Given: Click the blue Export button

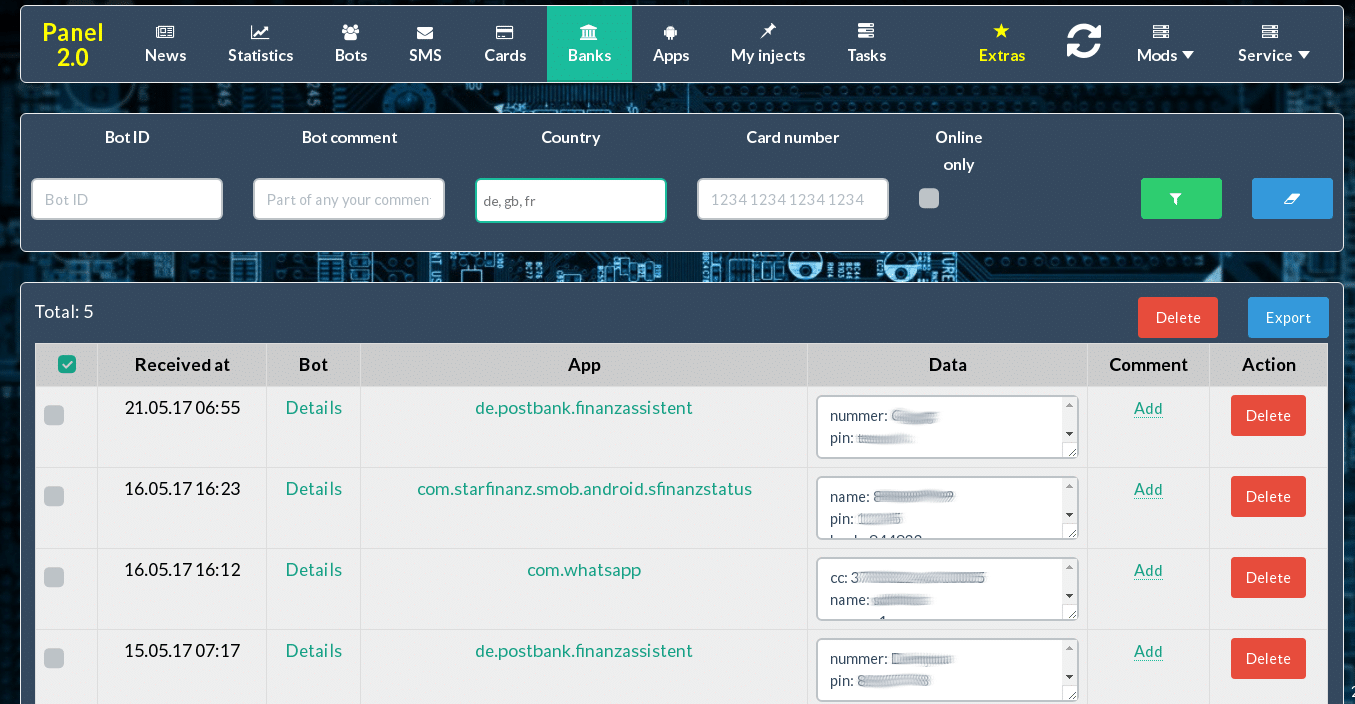Looking at the screenshot, I should [x=1287, y=318].
